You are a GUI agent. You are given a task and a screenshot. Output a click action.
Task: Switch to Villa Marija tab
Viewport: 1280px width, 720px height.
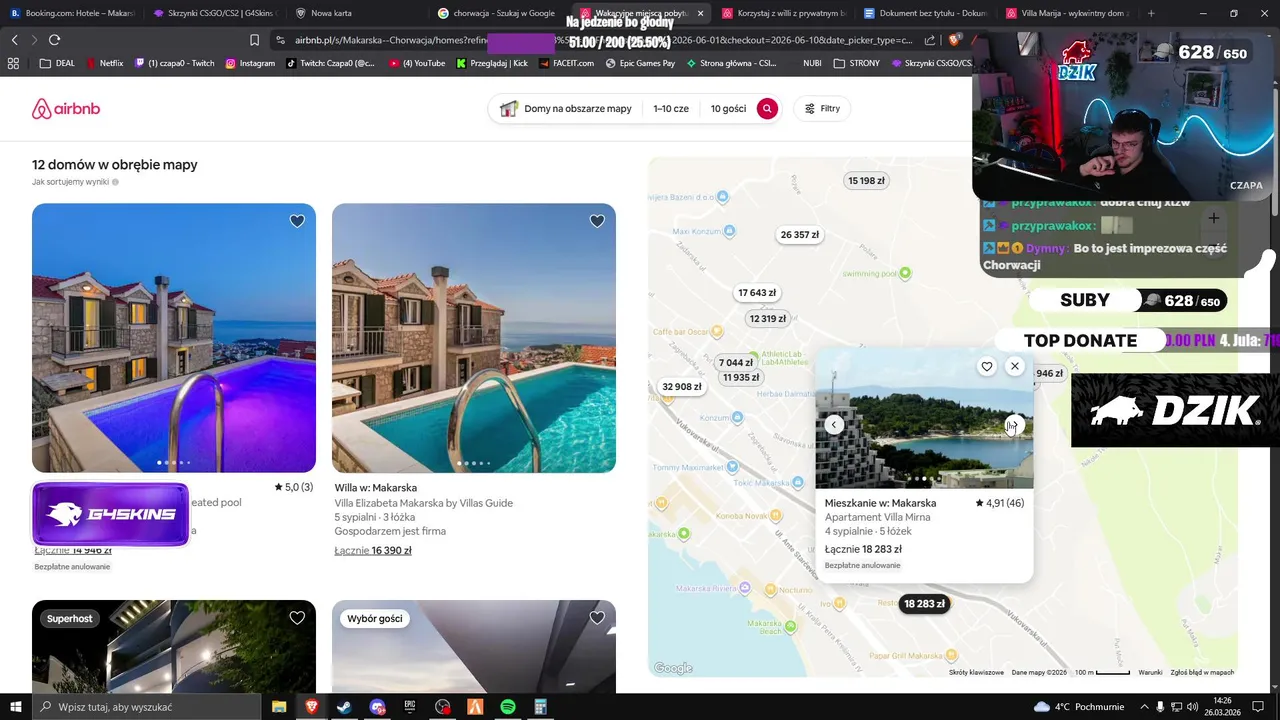(1069, 13)
